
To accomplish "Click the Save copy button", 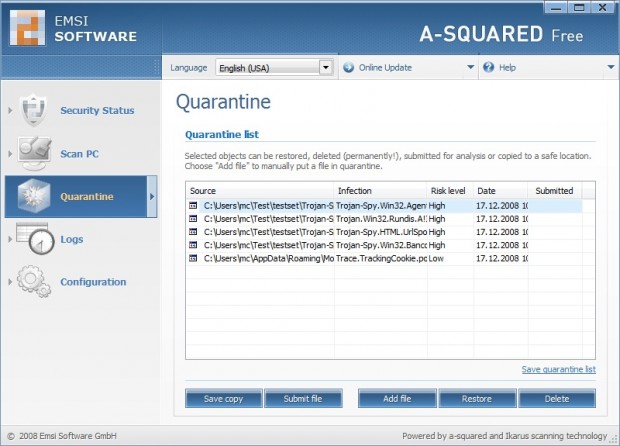I will [223, 399].
